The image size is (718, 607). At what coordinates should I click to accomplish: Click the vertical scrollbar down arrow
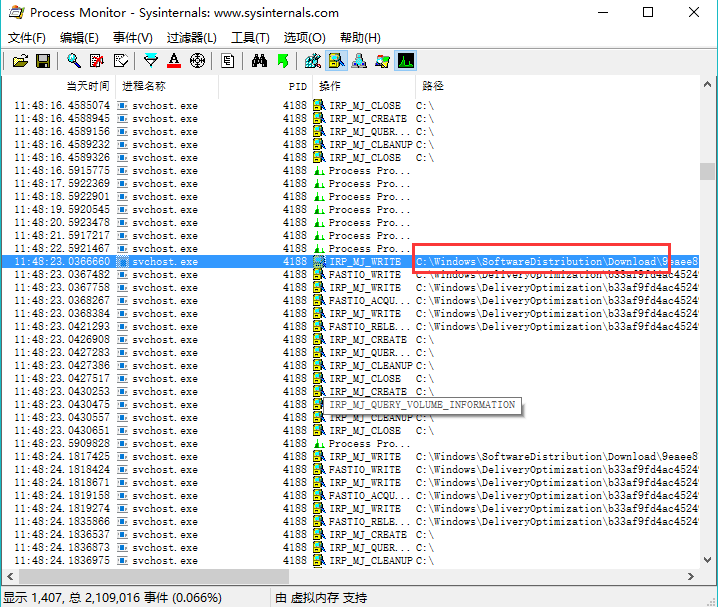coord(707,559)
